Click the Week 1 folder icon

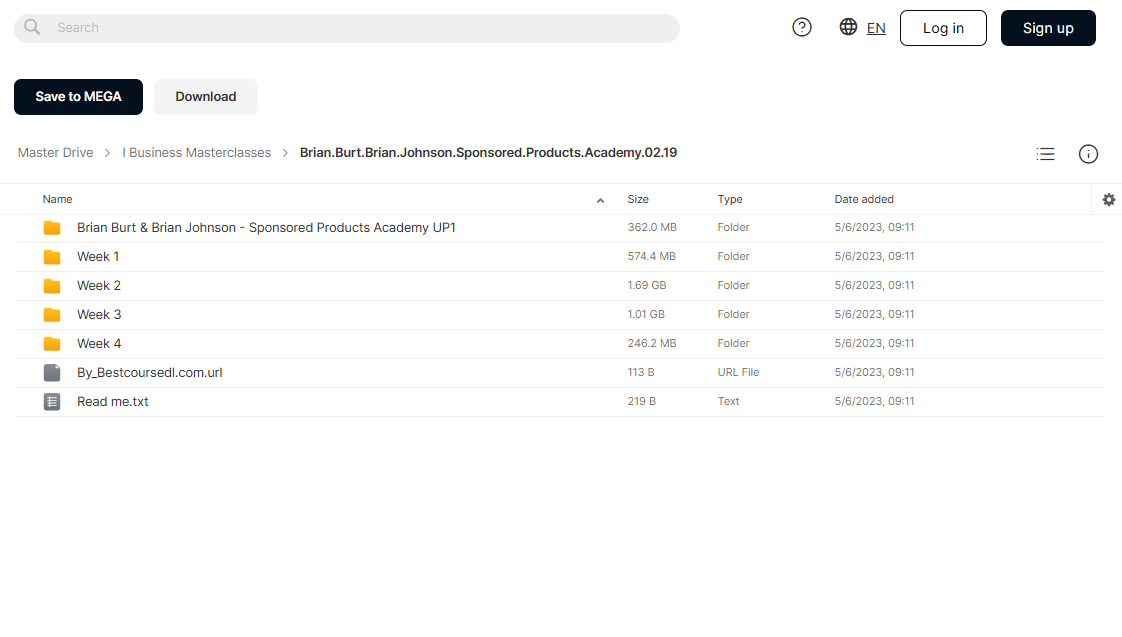(52, 257)
